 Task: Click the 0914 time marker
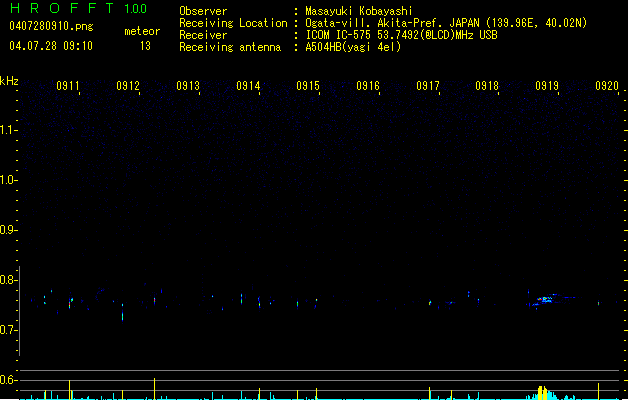(x=248, y=86)
